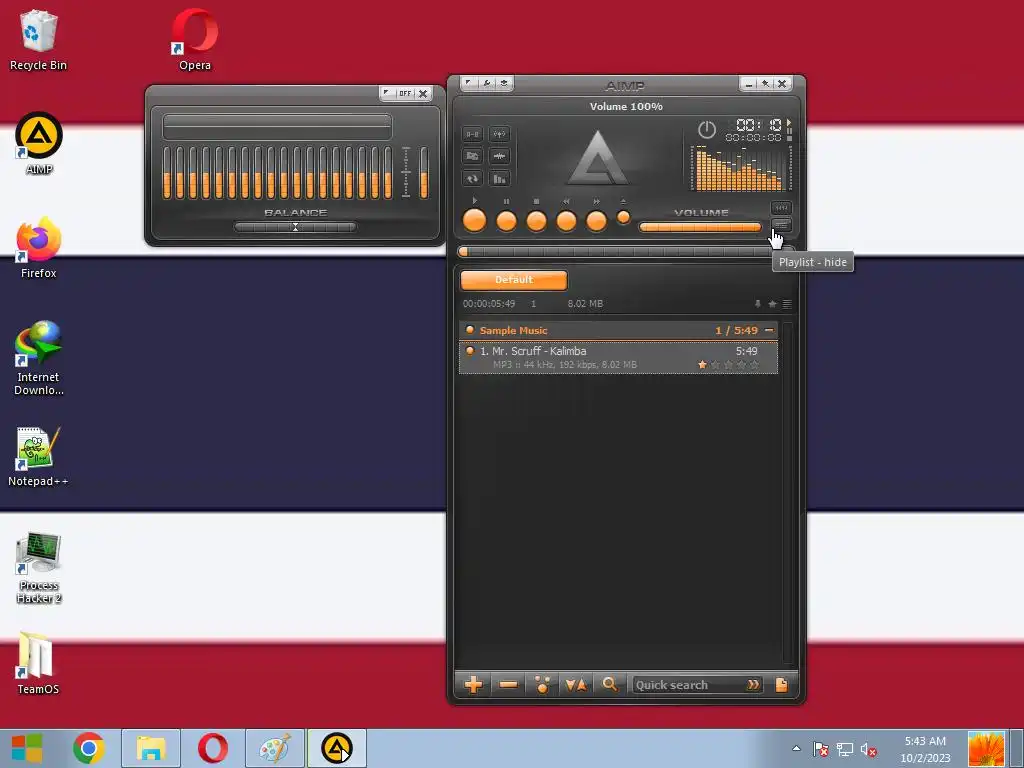This screenshot has width=1024, height=768.
Task: Open the internet radio capture icon
Action: click(499, 134)
